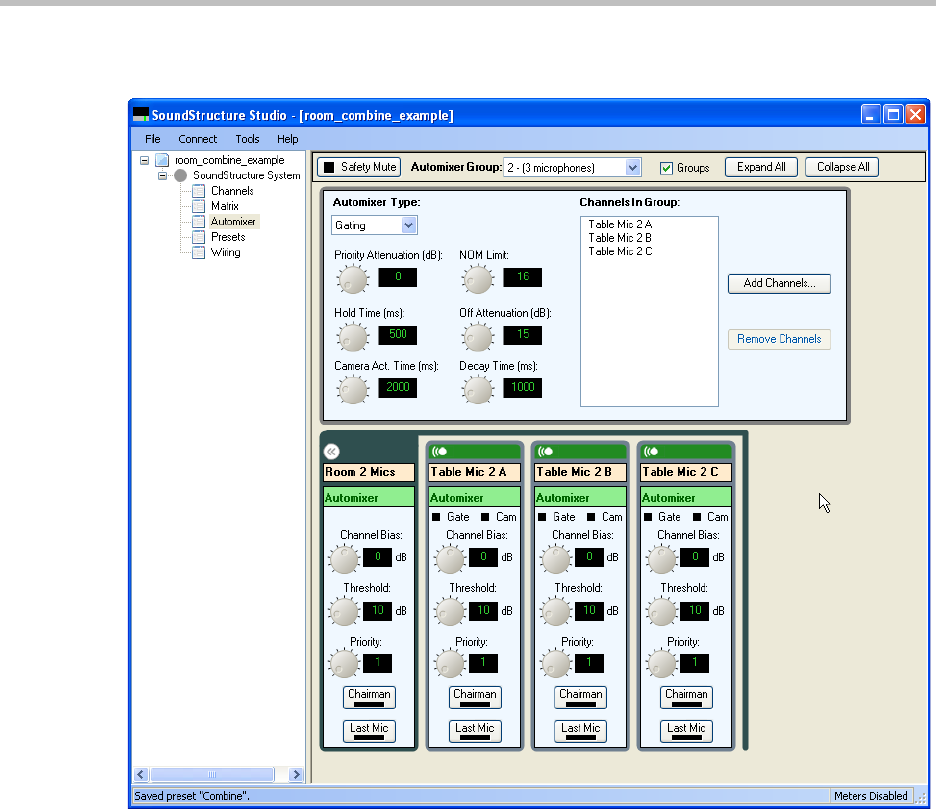
Task: Click the Hold Time knob
Action: (352, 336)
